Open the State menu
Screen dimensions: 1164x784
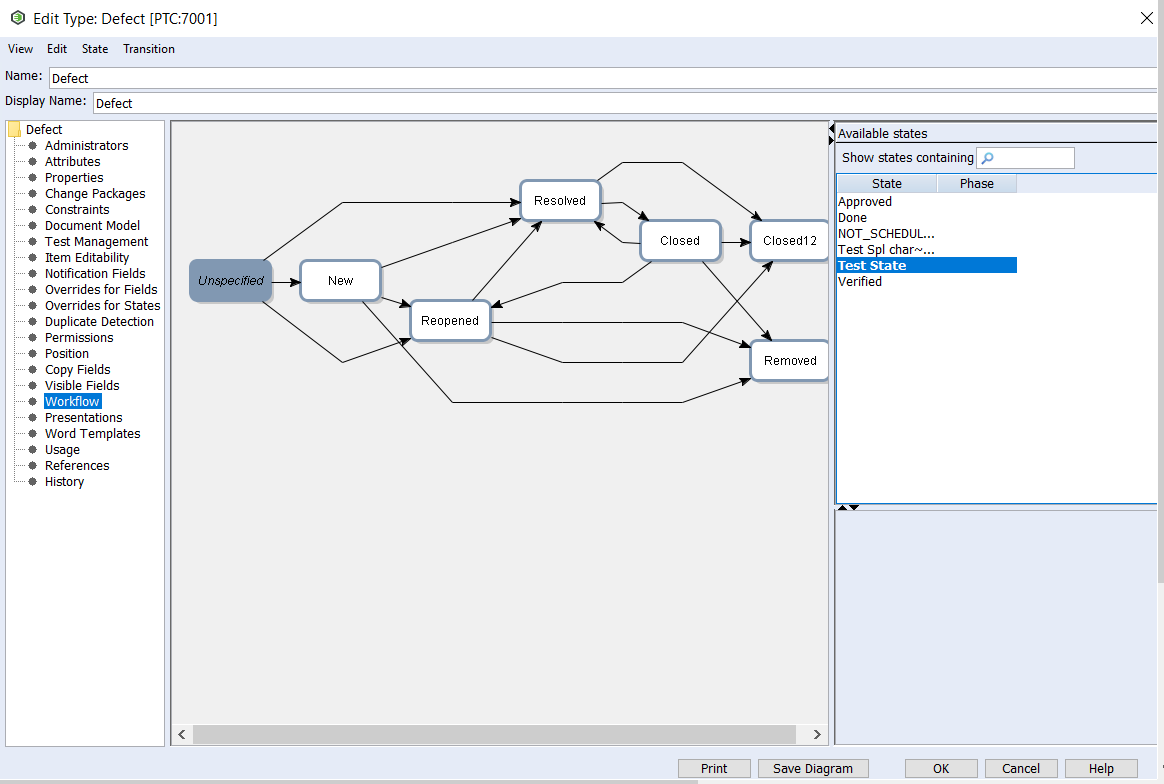[95, 49]
